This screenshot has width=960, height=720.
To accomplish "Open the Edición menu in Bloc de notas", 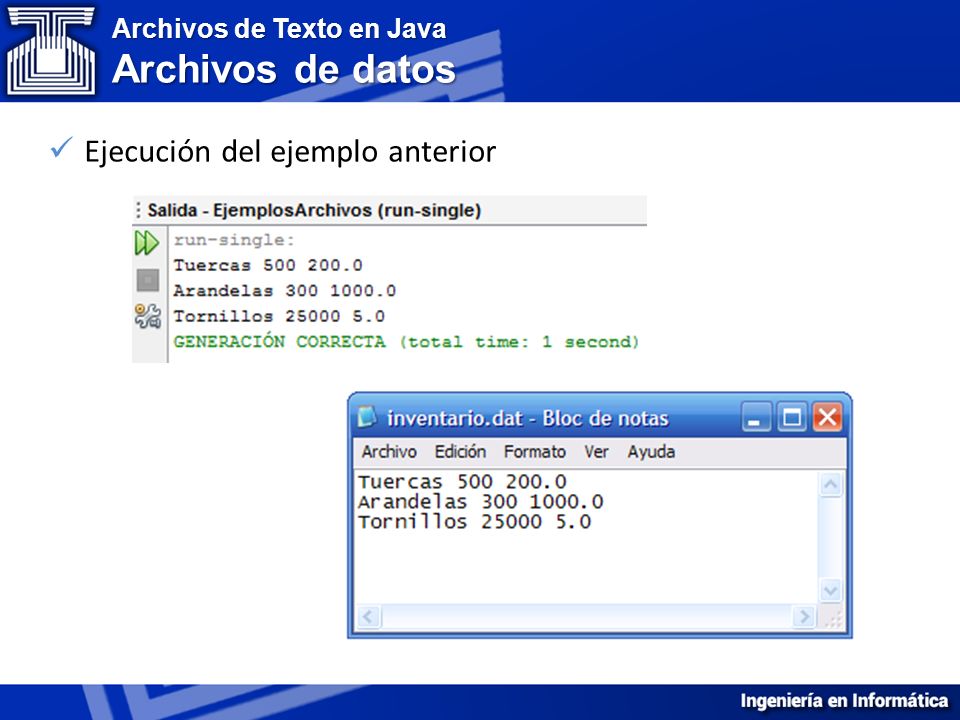I will (460, 452).
